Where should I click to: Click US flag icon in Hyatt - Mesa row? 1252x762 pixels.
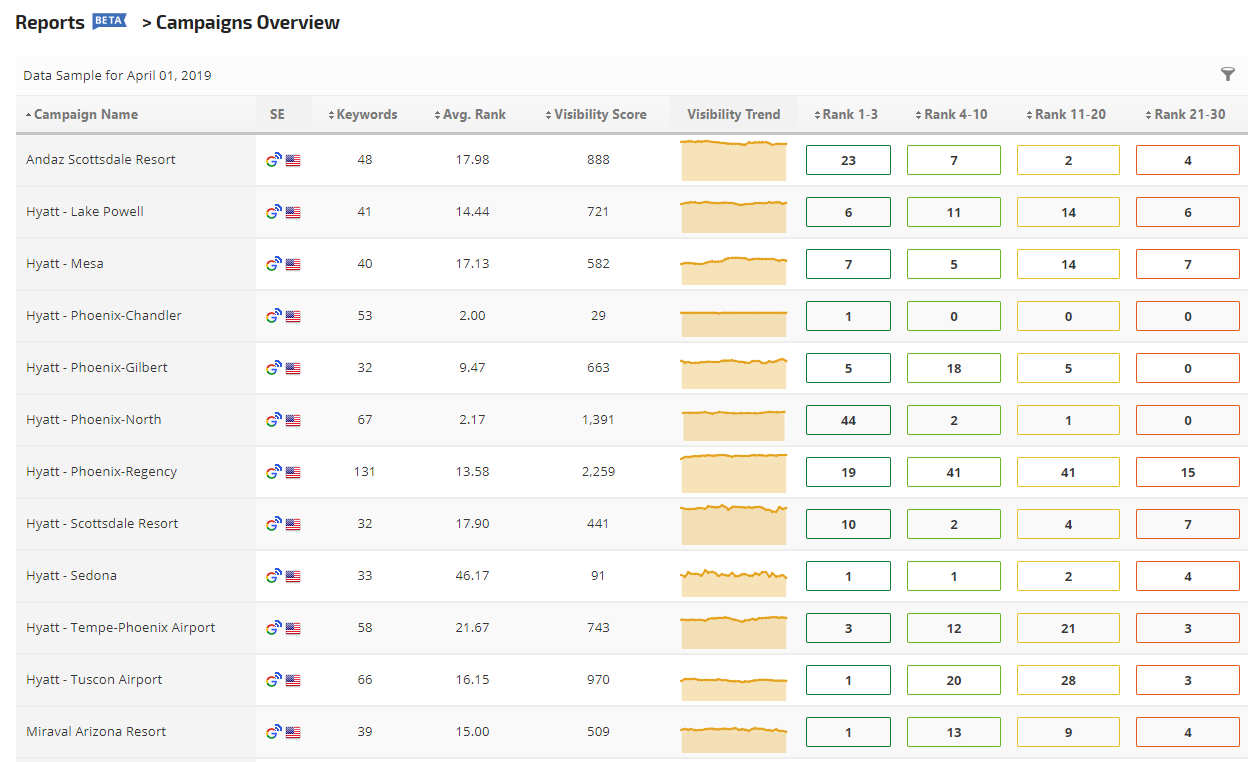pyautogui.click(x=293, y=264)
